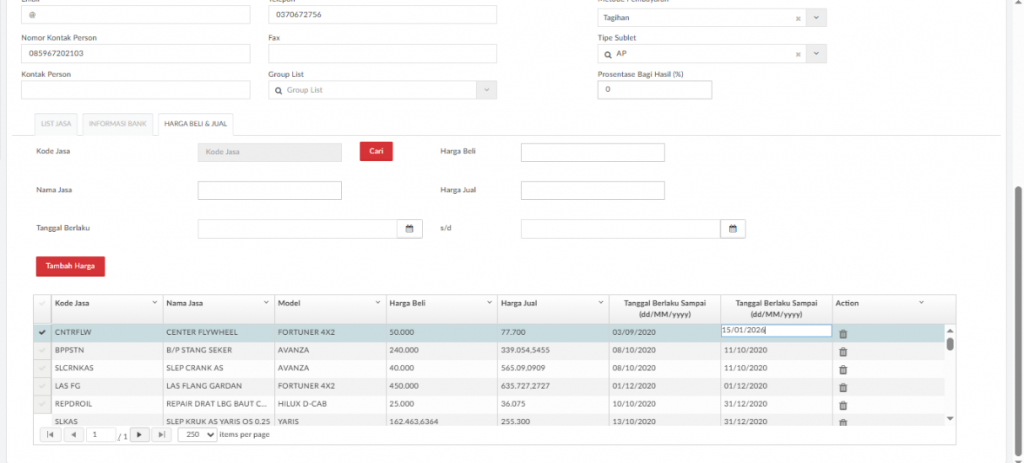Tick the select-all checkbox in grid header

(42, 303)
